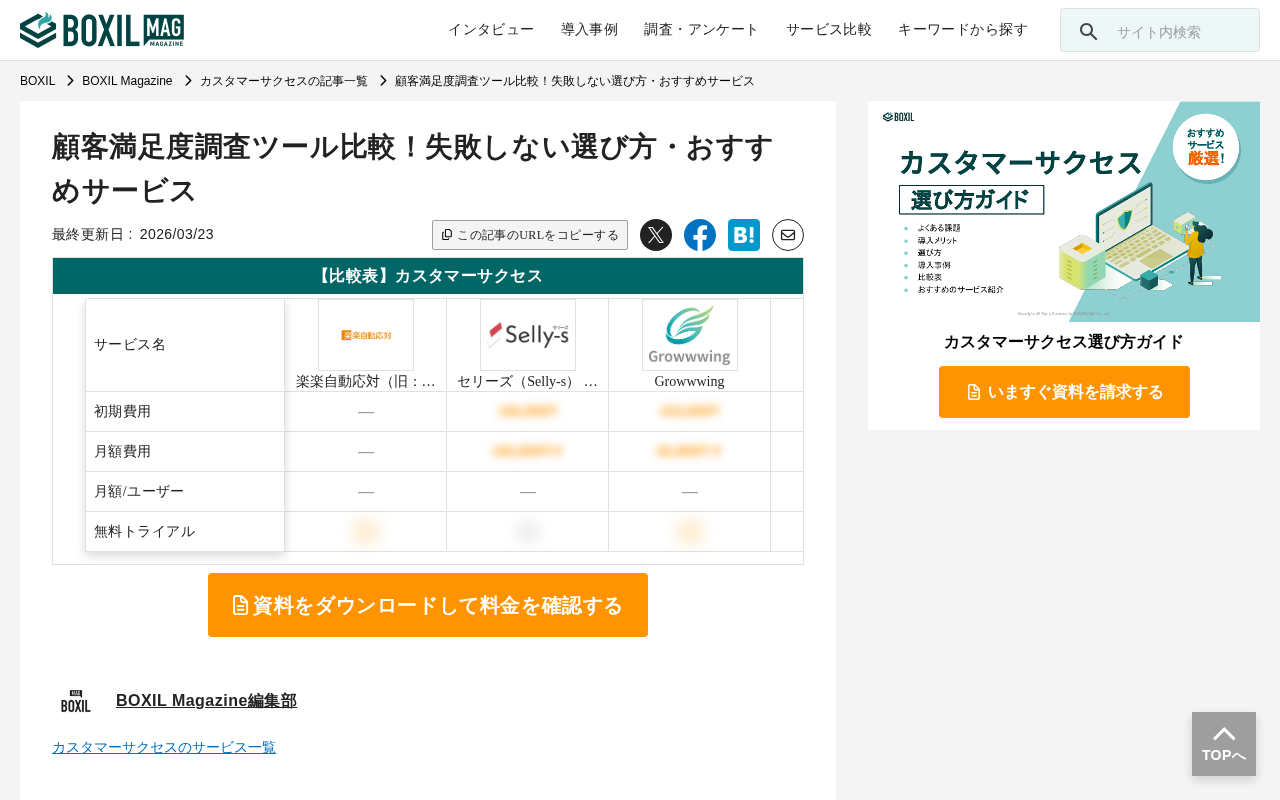Screen dimensions: 1280x800
Task: Copy article URL with この記事のURLをコピーする button
Action: [530, 235]
